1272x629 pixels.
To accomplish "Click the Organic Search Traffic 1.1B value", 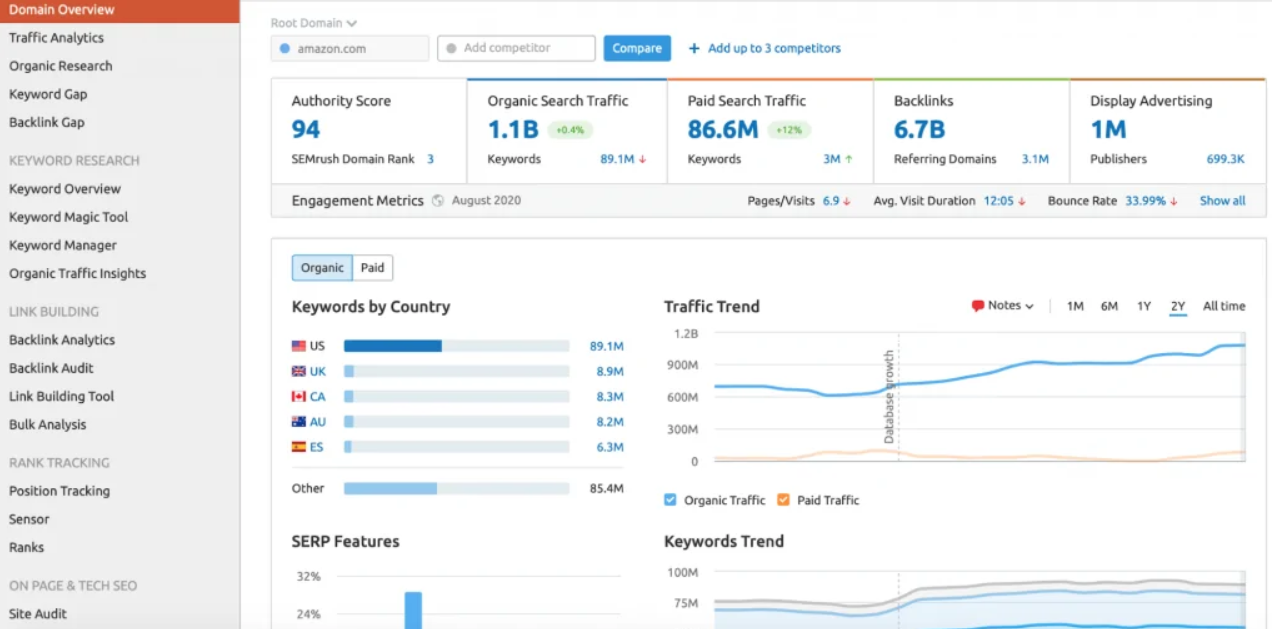I will [513, 130].
